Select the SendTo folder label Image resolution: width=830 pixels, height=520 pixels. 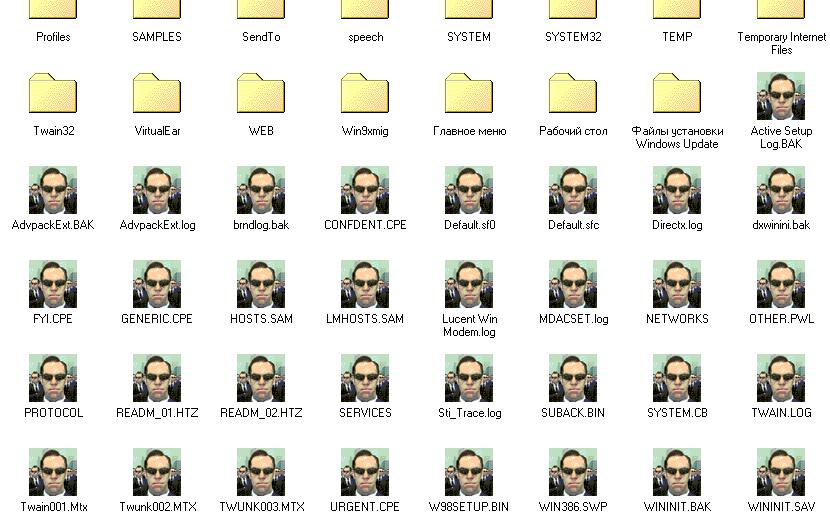[261, 37]
